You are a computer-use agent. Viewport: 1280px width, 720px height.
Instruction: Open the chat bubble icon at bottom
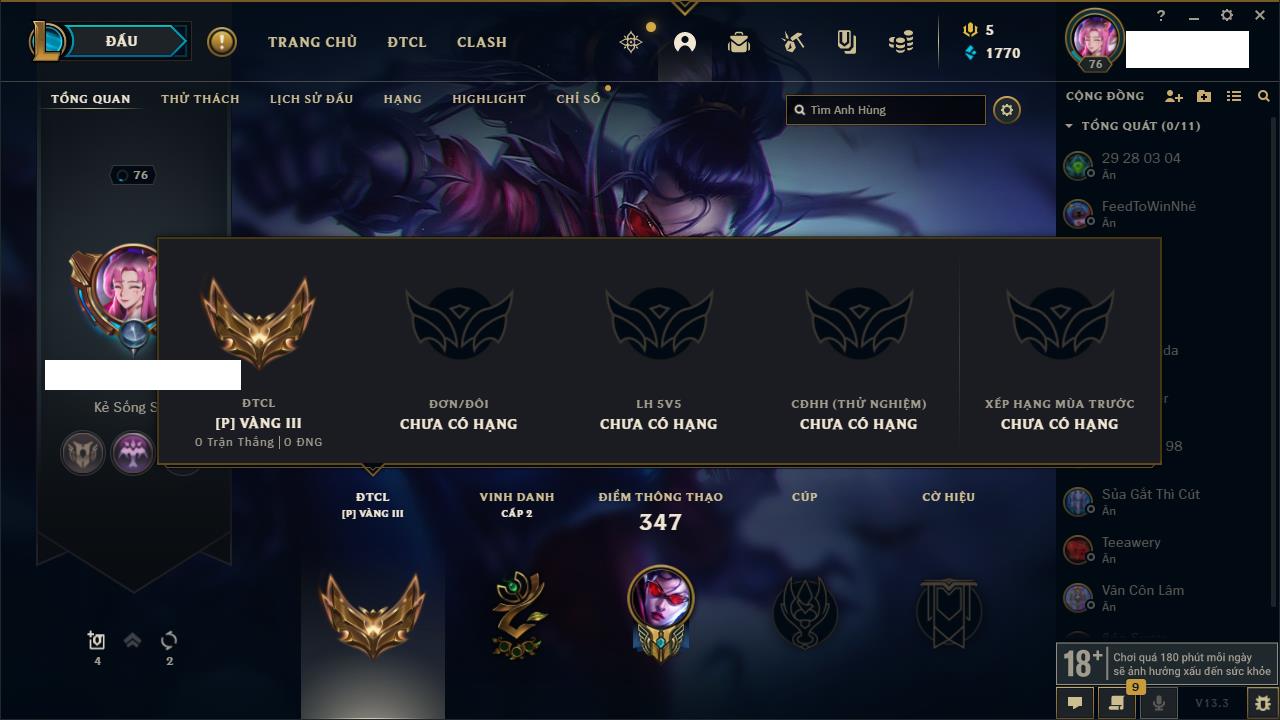pos(1075,703)
